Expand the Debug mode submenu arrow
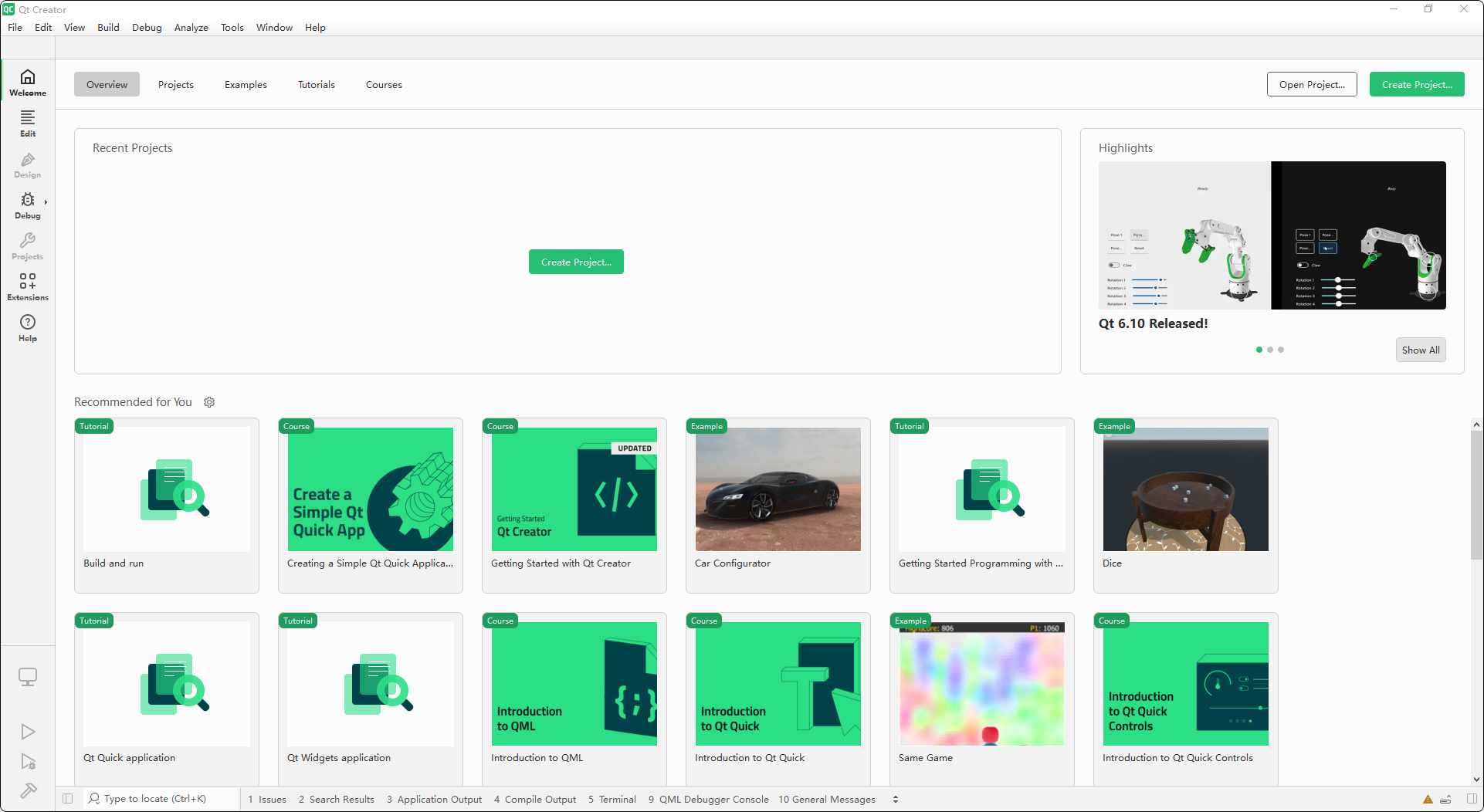This screenshot has height=812, width=1484. click(x=46, y=202)
